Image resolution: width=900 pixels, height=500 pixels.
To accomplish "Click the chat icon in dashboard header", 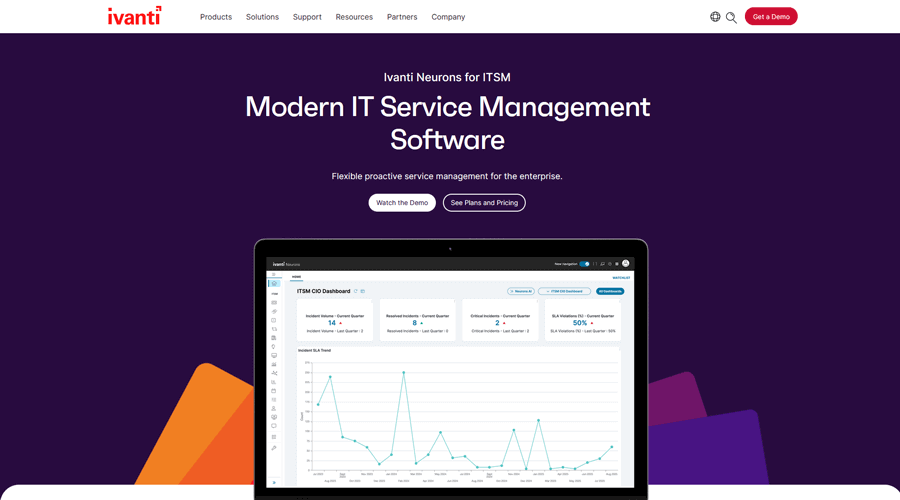I will (602, 264).
